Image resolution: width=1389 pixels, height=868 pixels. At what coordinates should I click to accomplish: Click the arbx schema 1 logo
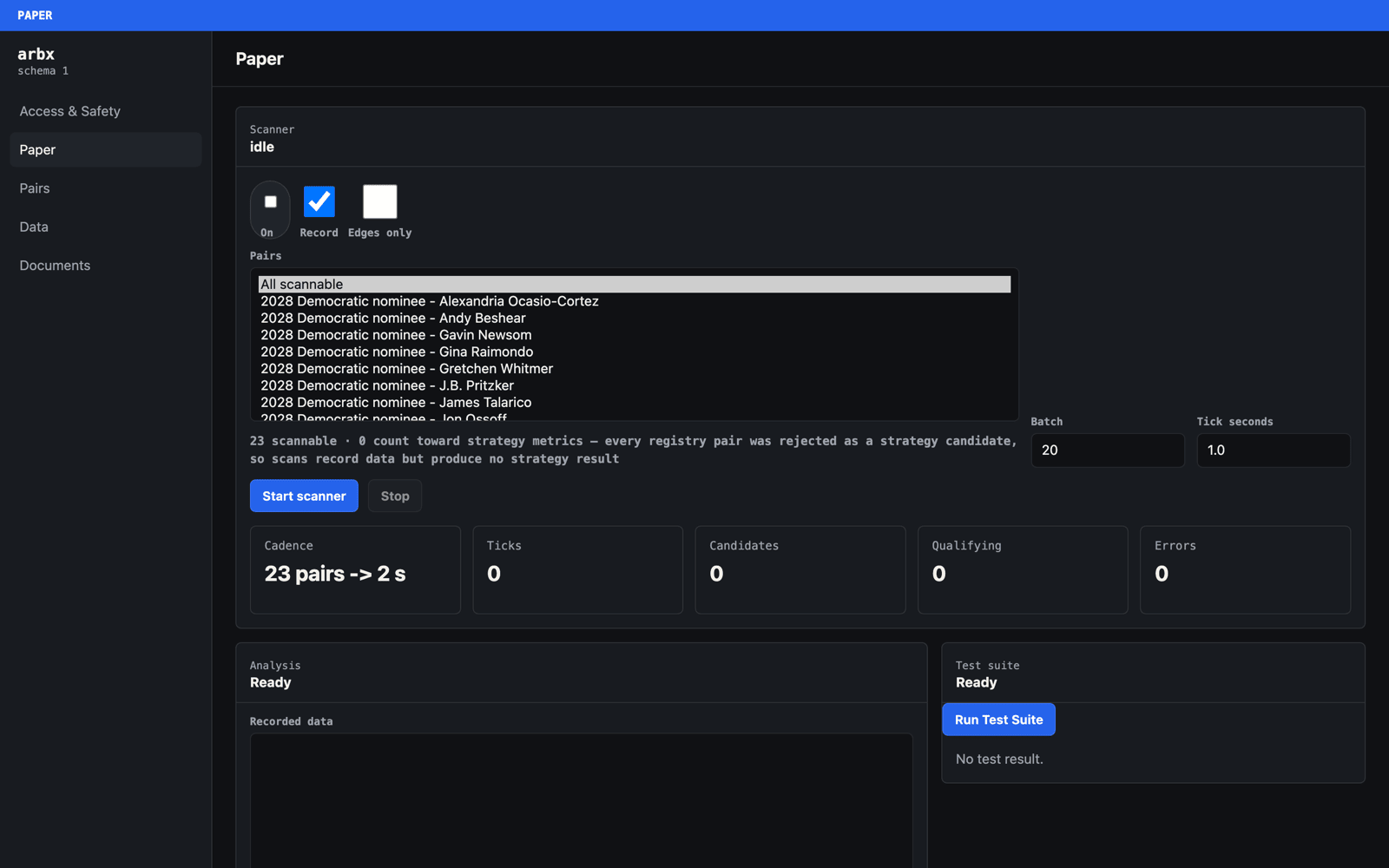(x=43, y=61)
